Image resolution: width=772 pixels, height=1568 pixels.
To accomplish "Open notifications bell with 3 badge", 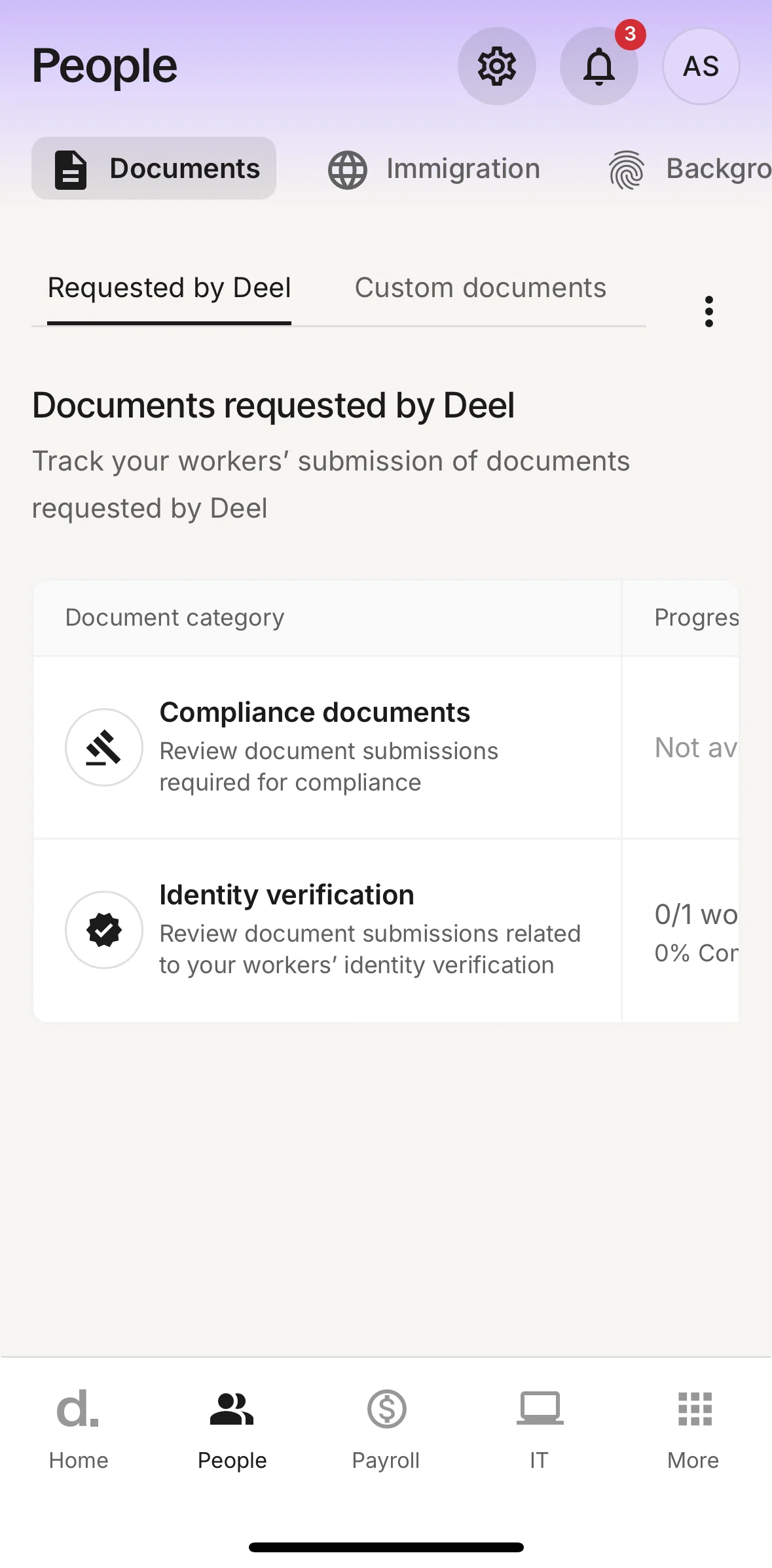I will coord(599,66).
